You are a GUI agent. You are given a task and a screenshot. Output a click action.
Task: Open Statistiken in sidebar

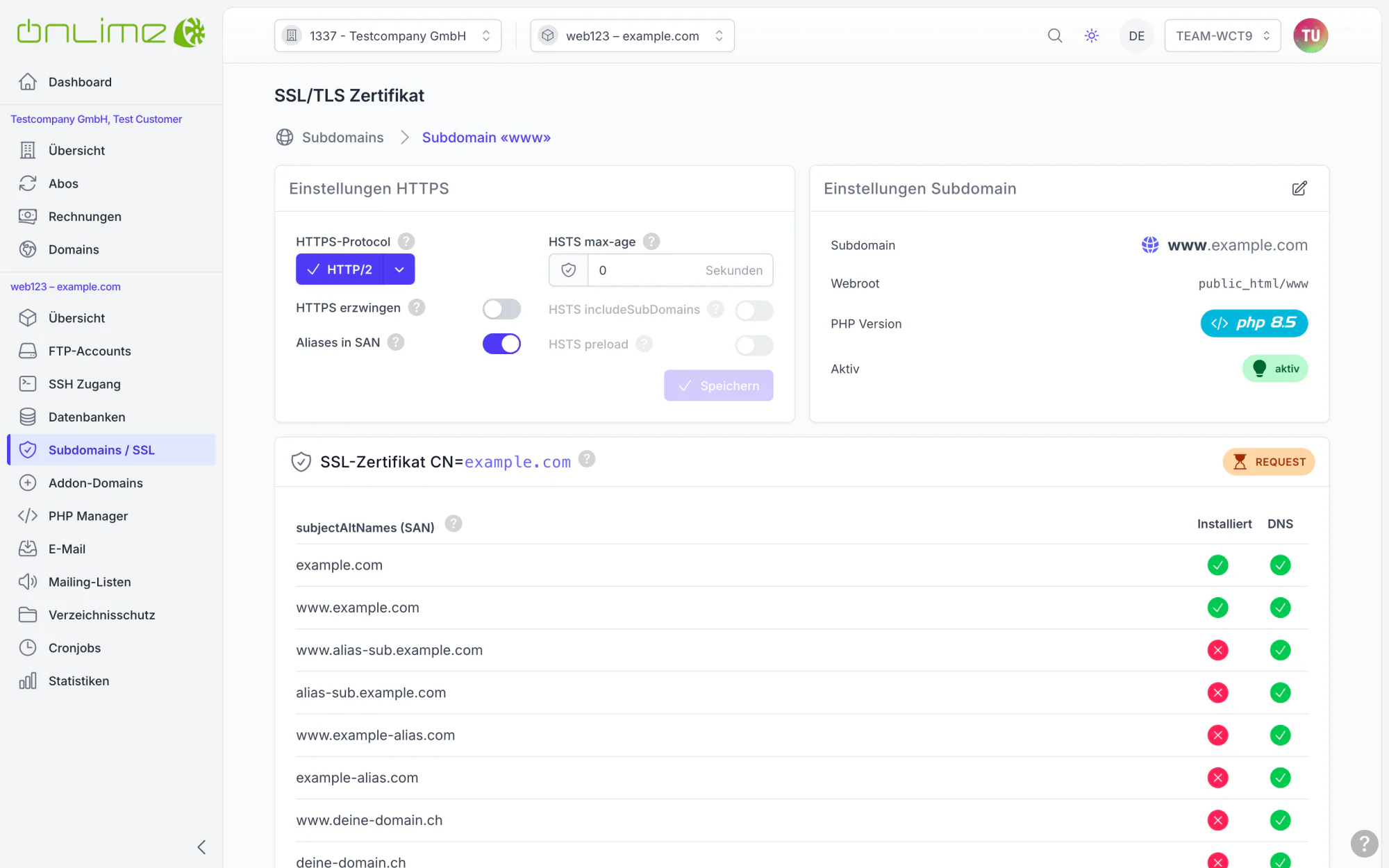(111, 681)
